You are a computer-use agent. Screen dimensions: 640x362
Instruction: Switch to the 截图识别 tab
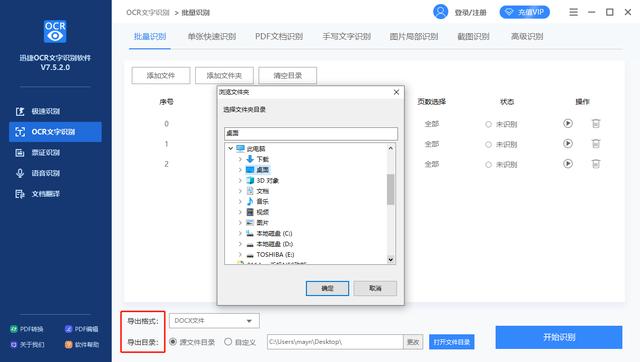pos(473,36)
